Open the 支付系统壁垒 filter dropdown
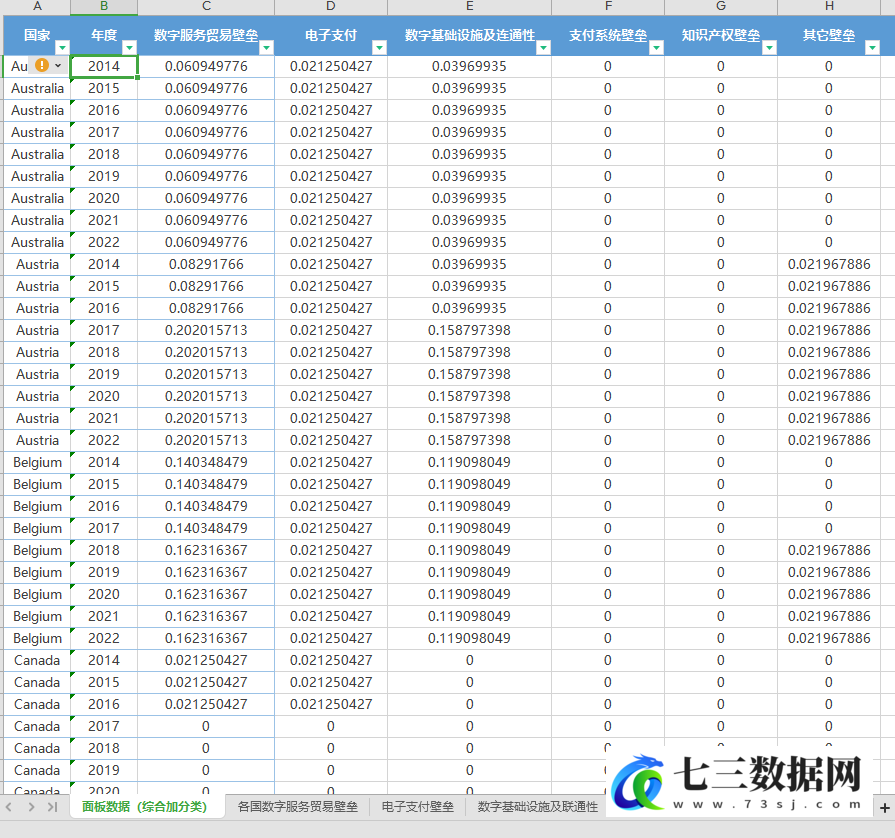Image resolution: width=895 pixels, height=838 pixels. (656, 47)
